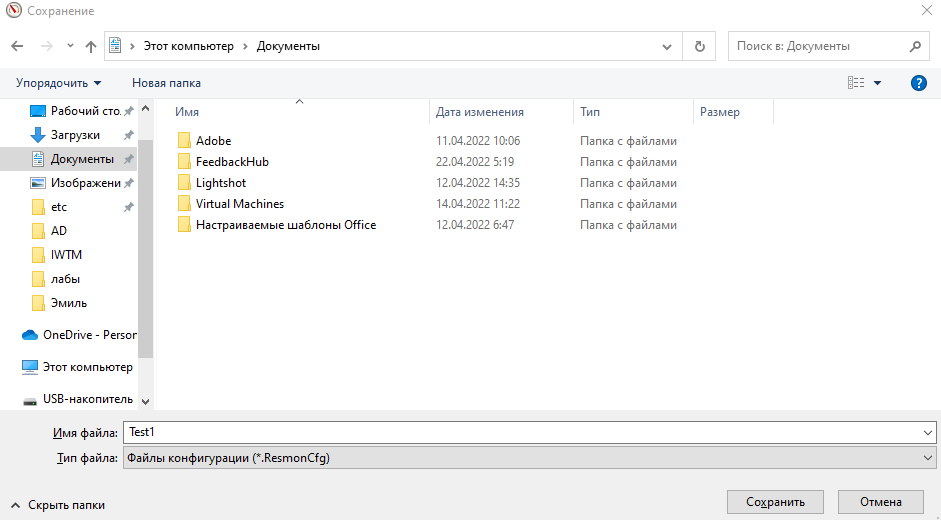941x520 pixels.
Task: Click the search magnifier icon
Action: click(914, 46)
